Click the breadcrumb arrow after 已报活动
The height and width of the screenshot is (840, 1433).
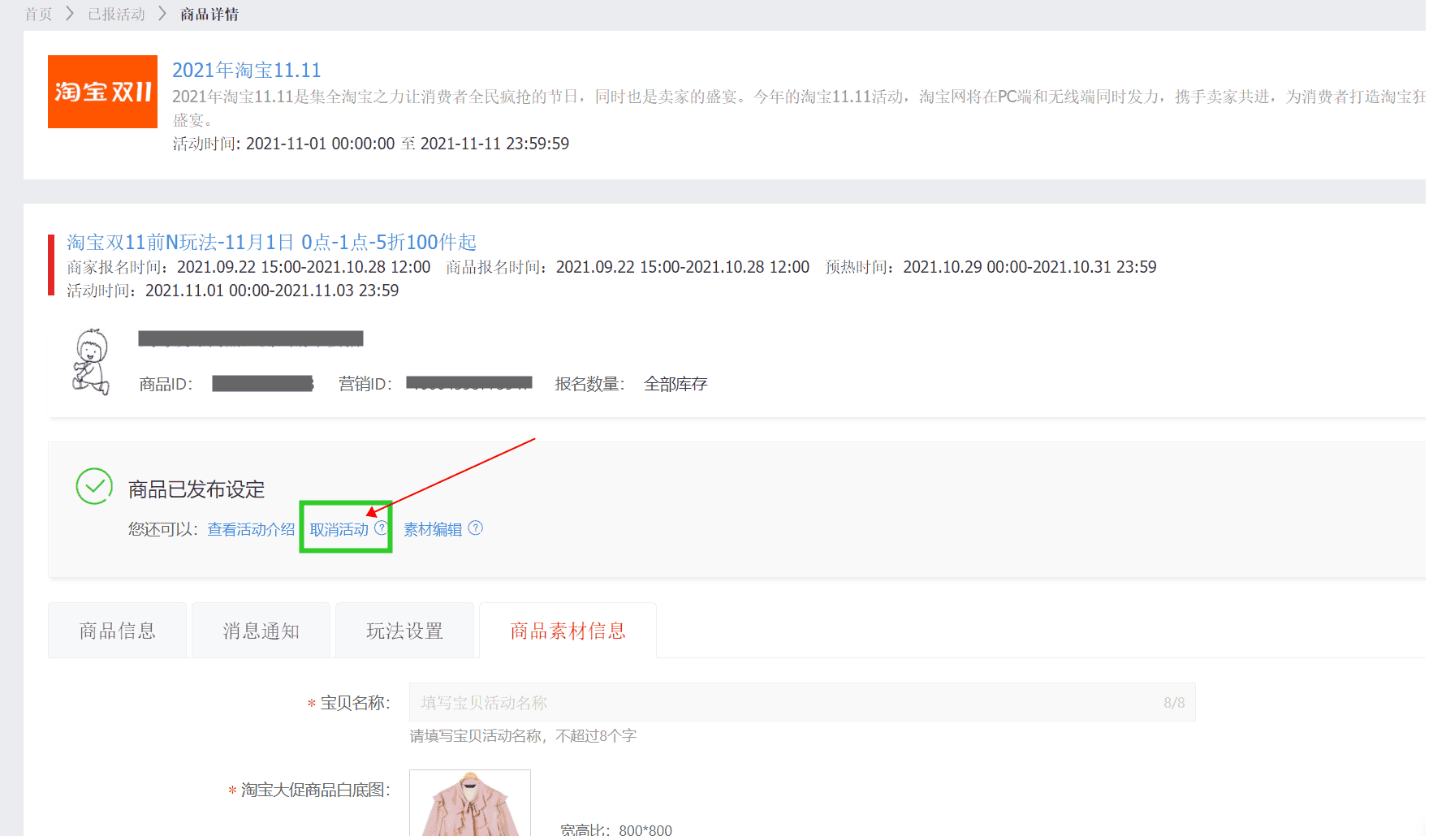(162, 14)
